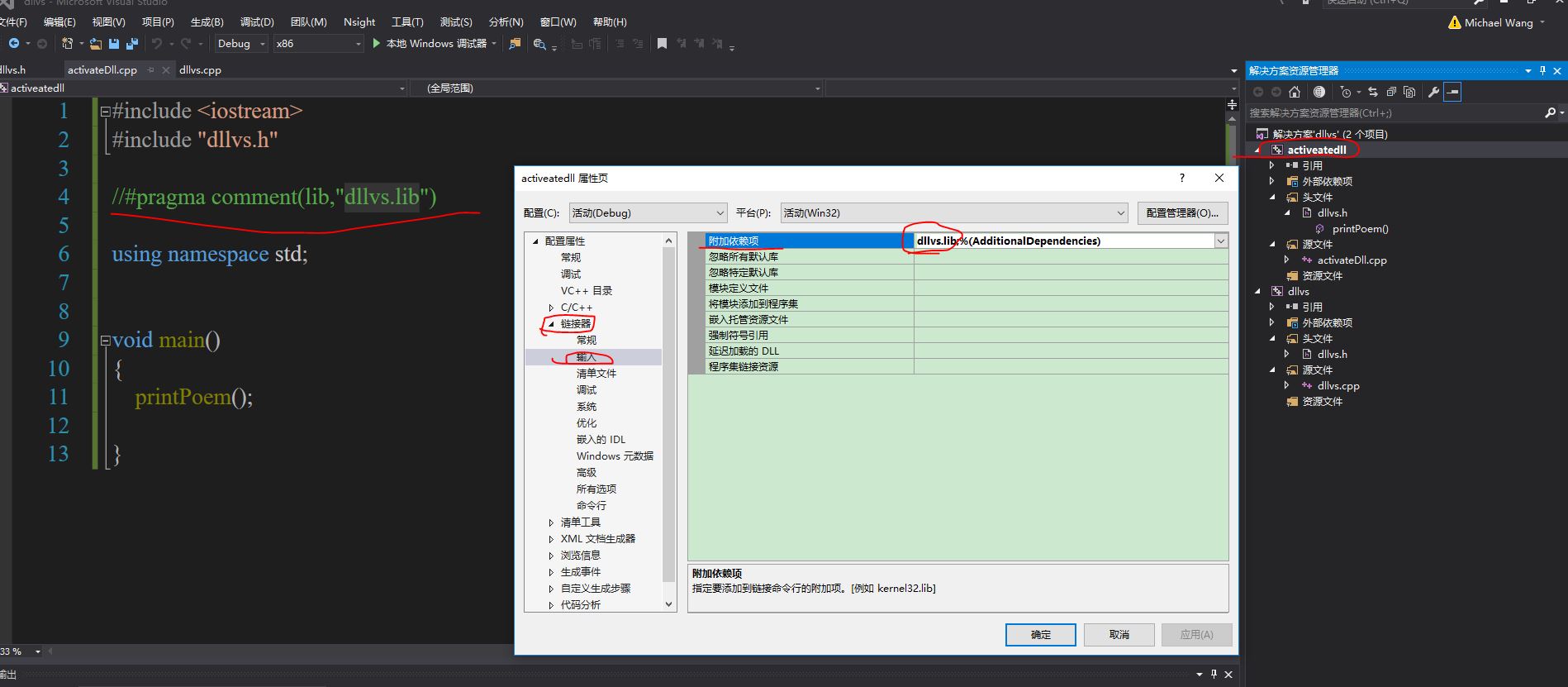Expand the C/C++ node in property tree
Image resolution: width=1568 pixels, height=687 pixels.
point(551,308)
